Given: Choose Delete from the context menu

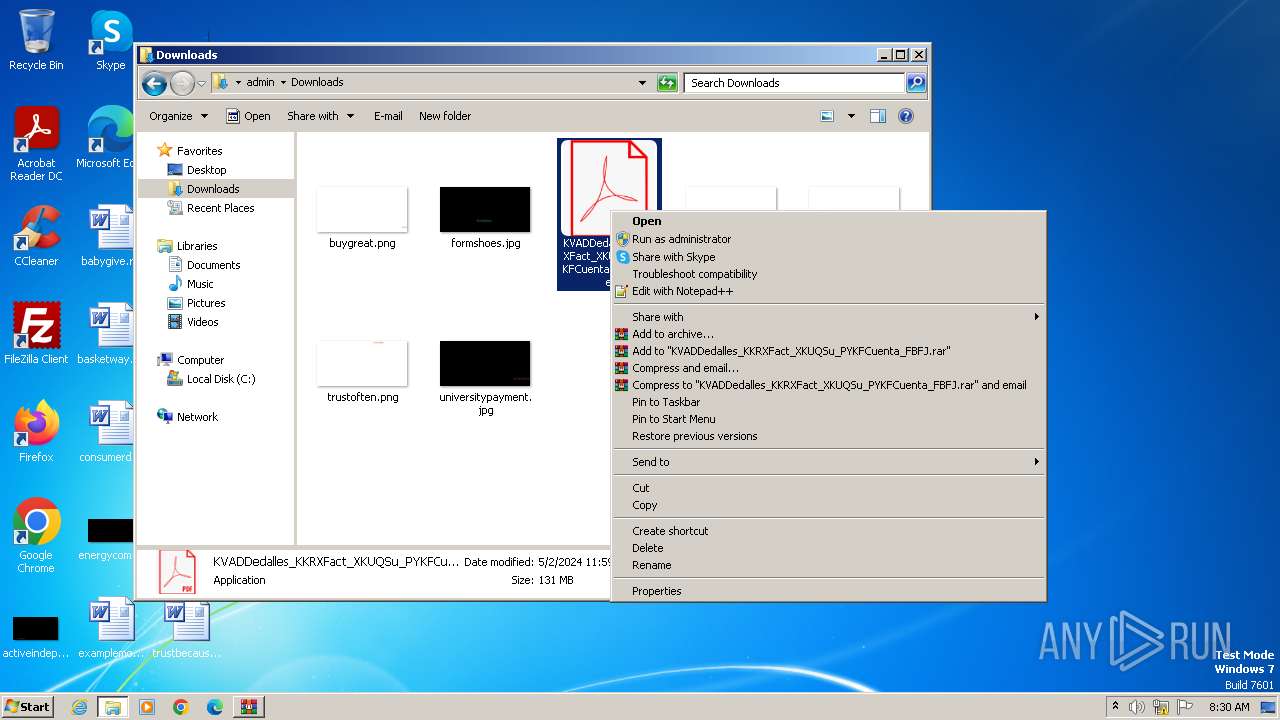Looking at the screenshot, I should coord(828,548).
